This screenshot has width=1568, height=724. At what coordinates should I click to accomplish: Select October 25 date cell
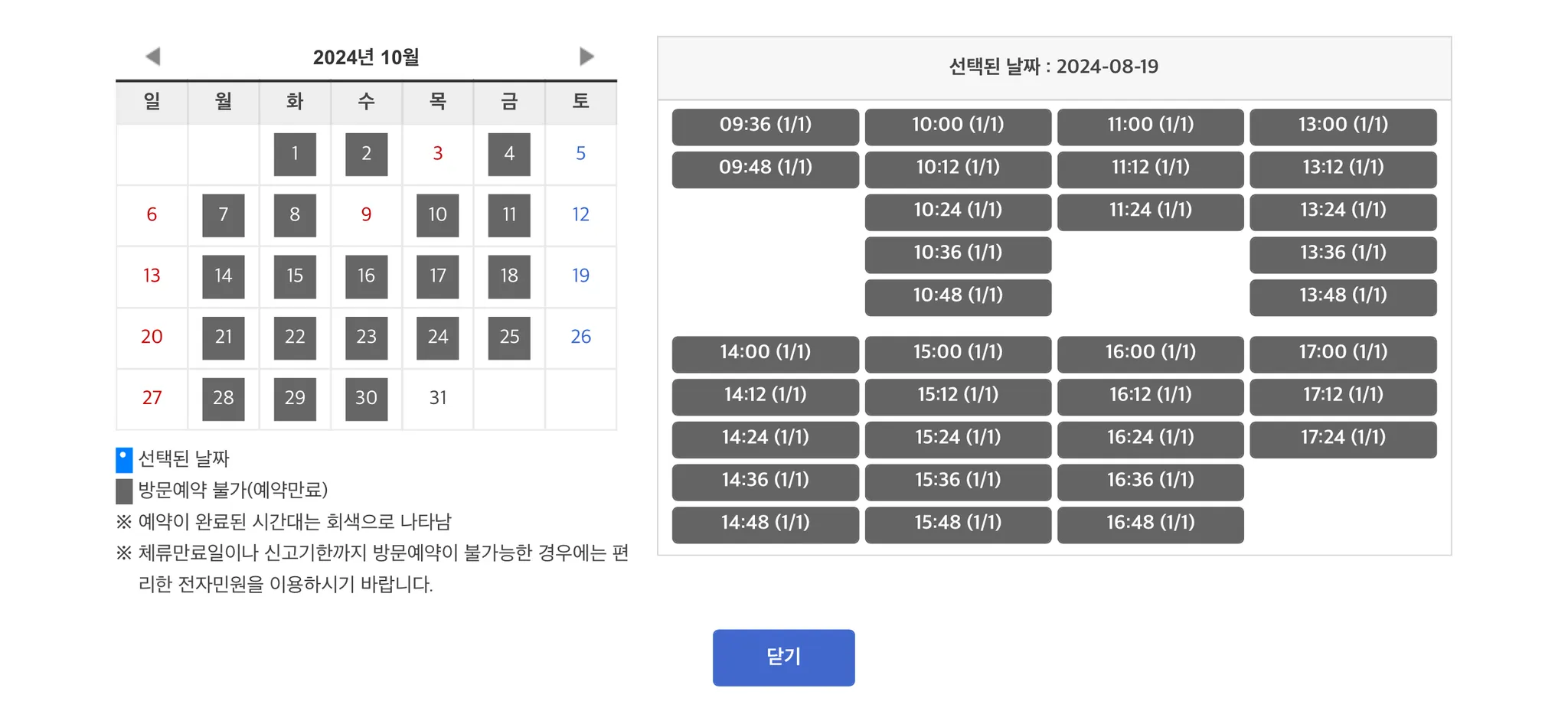click(509, 338)
